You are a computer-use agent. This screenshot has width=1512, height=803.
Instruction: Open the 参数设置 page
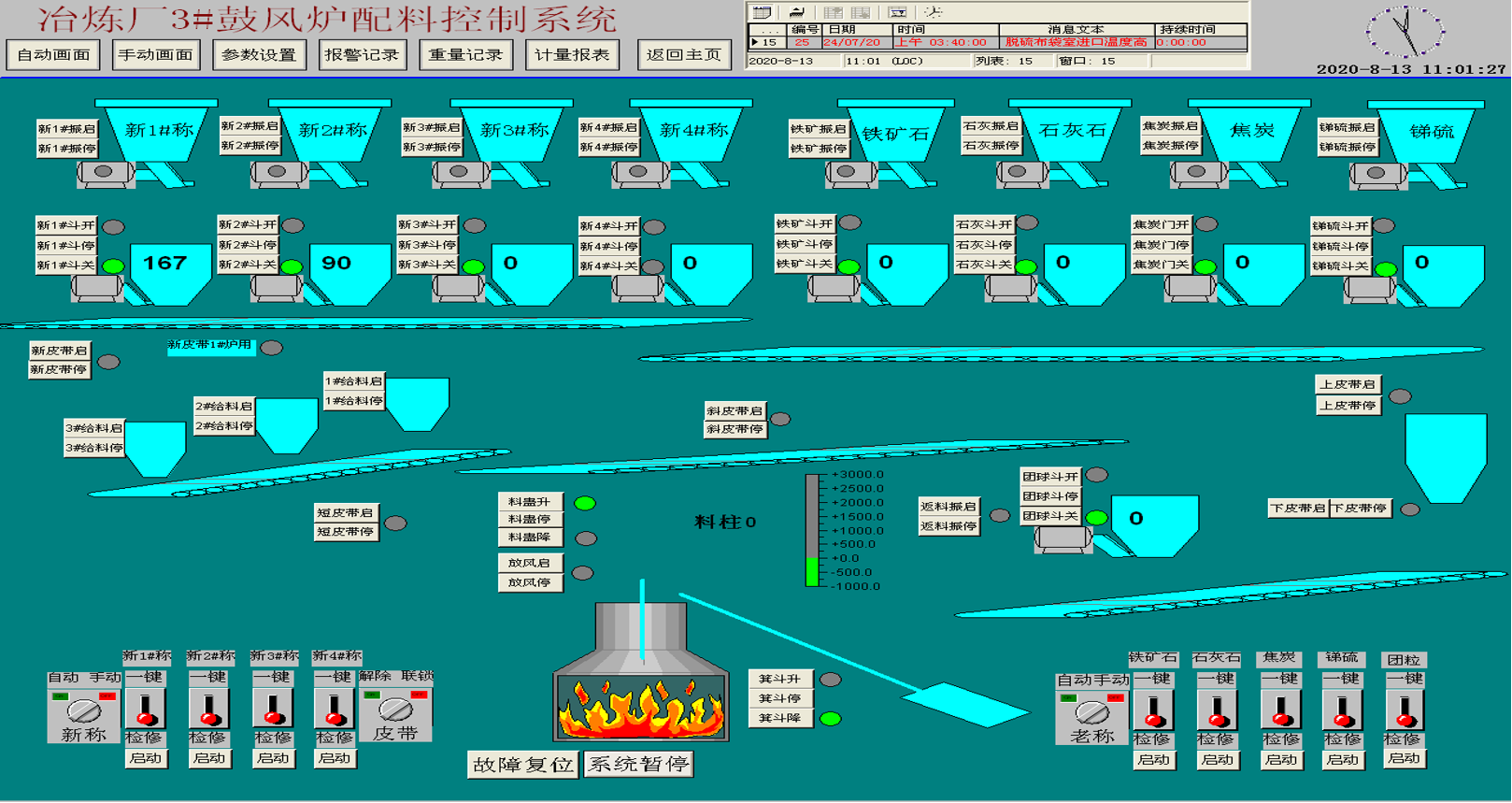point(259,55)
